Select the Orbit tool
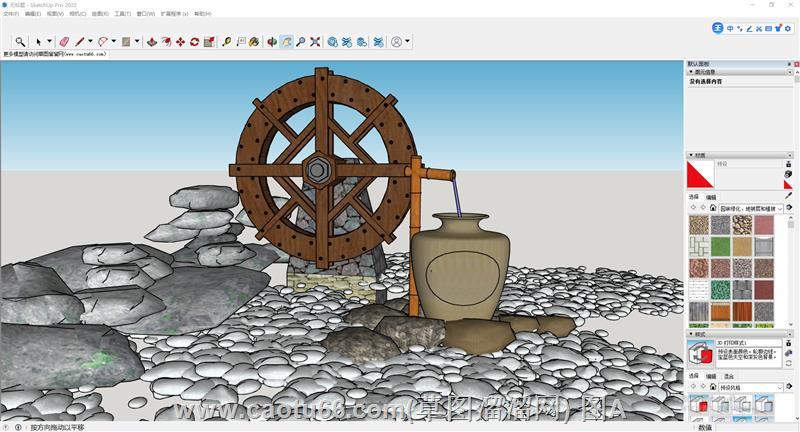Screen dimensions: 800x432 tap(272, 42)
